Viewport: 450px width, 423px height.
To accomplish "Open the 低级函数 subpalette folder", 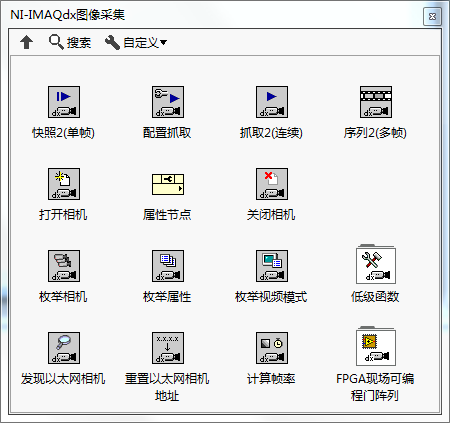I will [376, 265].
